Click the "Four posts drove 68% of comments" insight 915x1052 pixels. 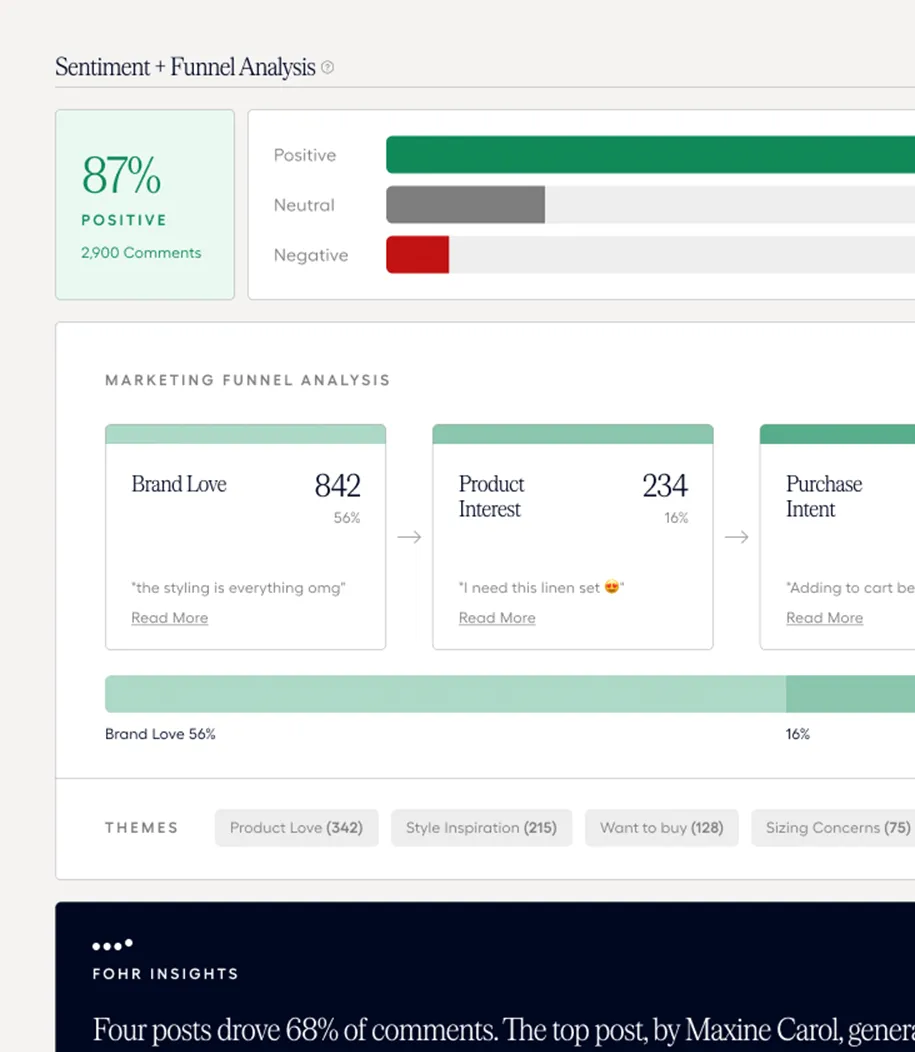click(504, 1031)
